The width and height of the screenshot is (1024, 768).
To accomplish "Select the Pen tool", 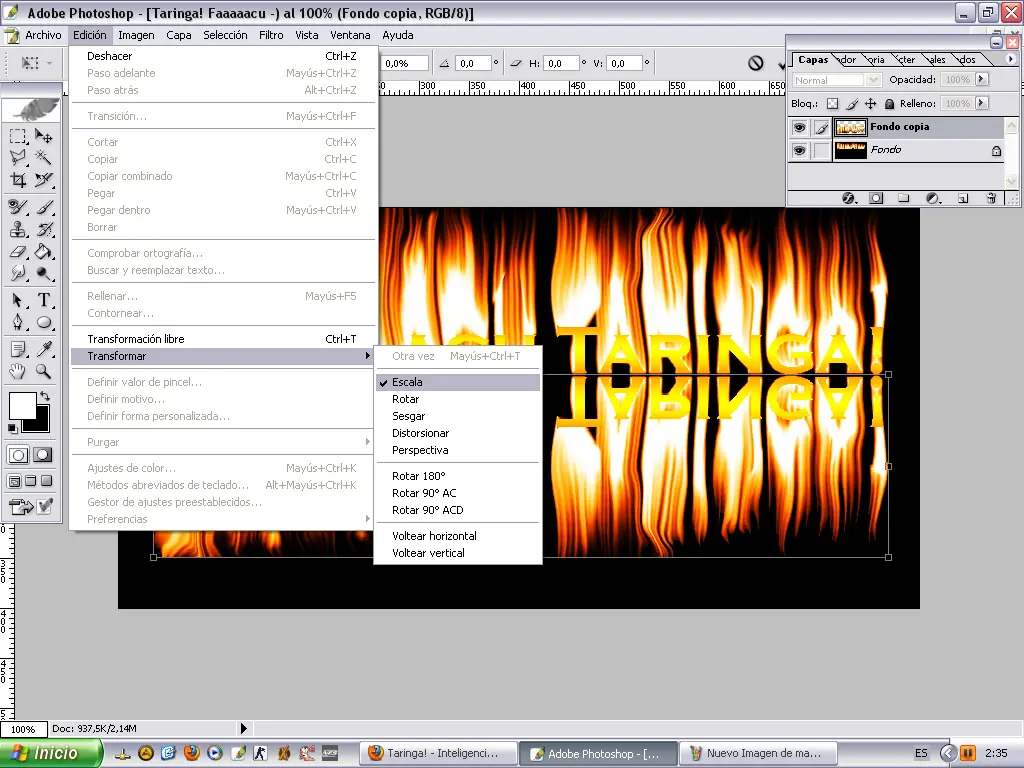I will 18,322.
